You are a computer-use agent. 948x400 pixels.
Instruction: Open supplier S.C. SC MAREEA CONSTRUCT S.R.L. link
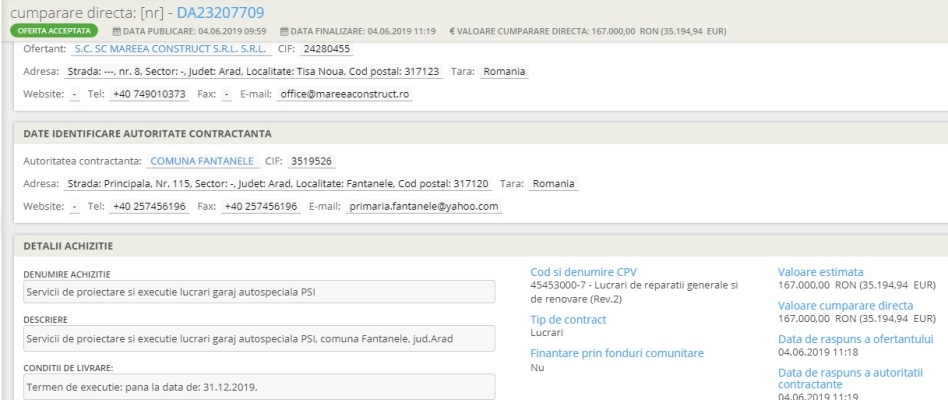(170, 48)
